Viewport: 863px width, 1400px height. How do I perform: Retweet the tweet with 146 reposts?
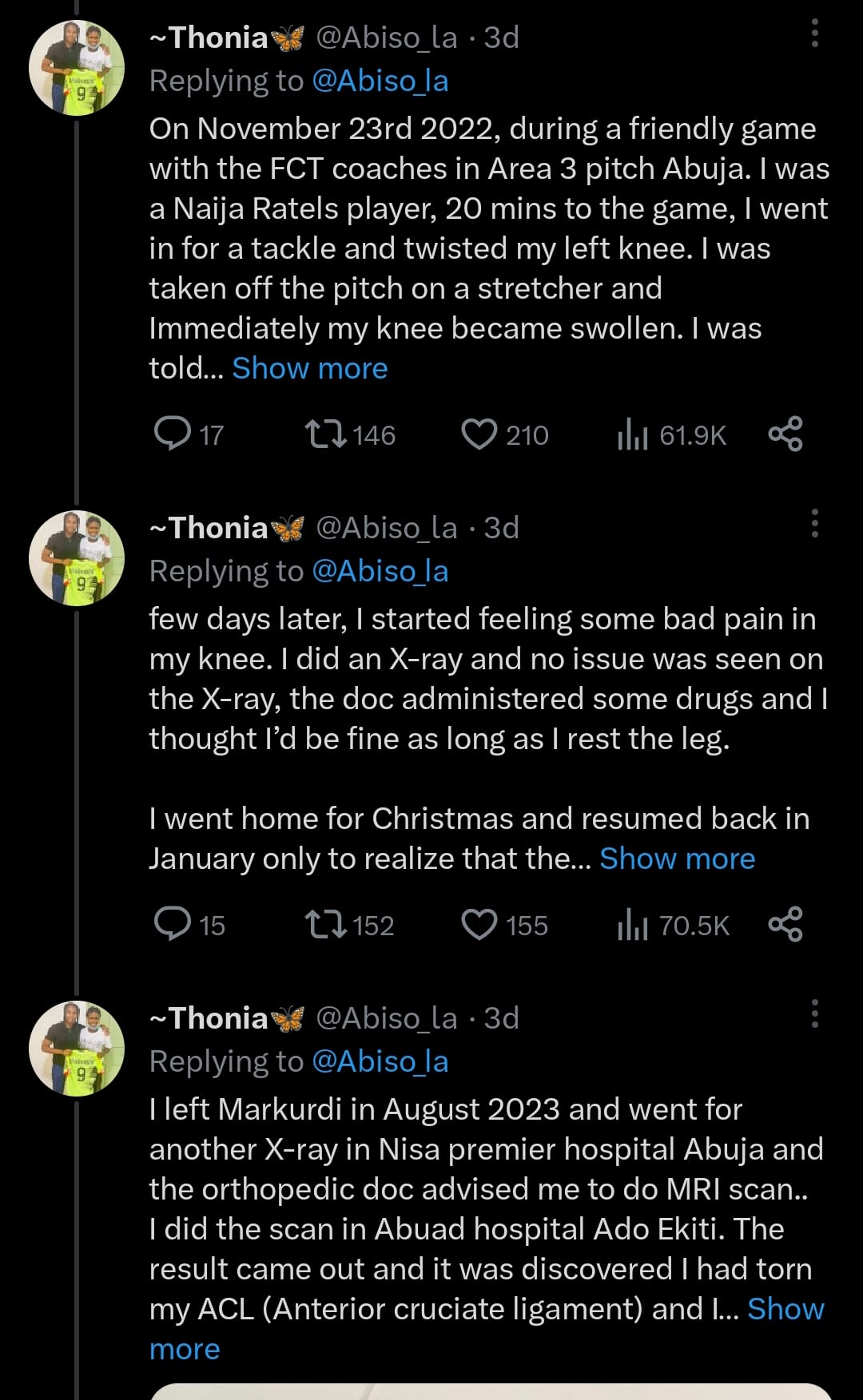[326, 434]
